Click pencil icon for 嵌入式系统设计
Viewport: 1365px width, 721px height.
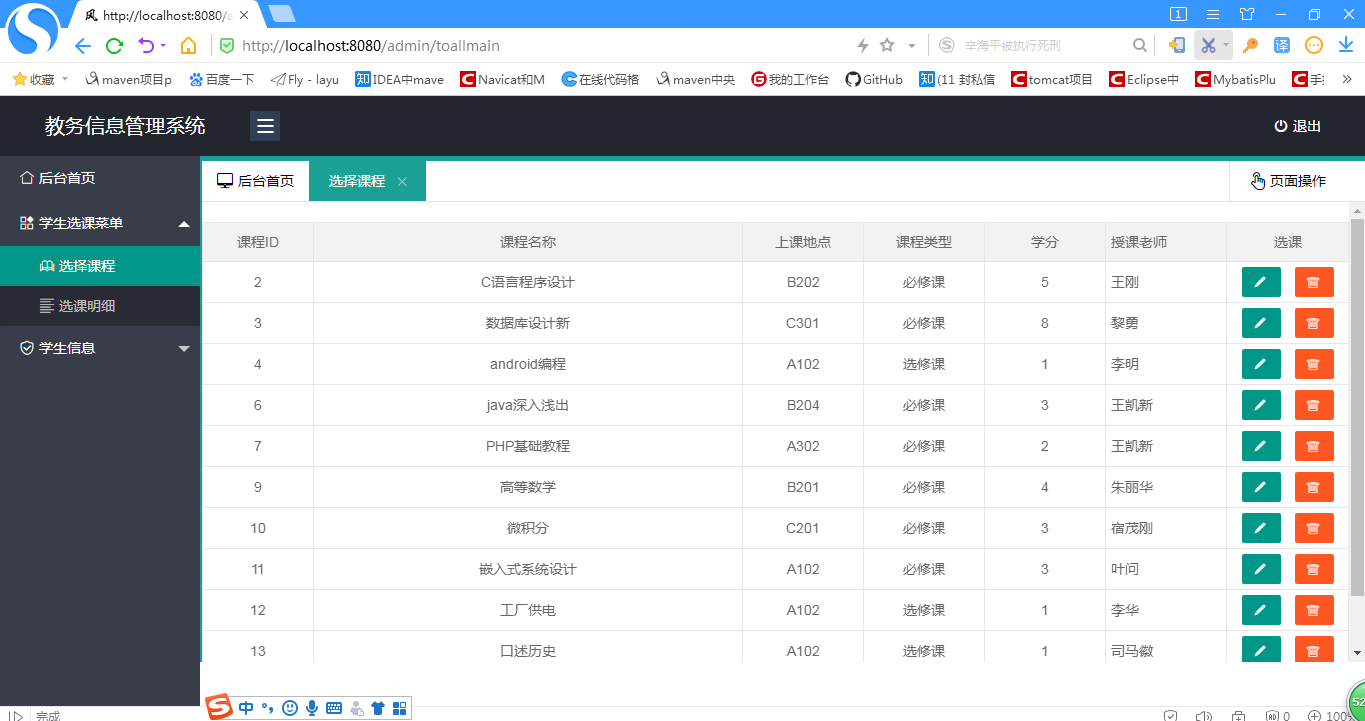tap(1261, 569)
